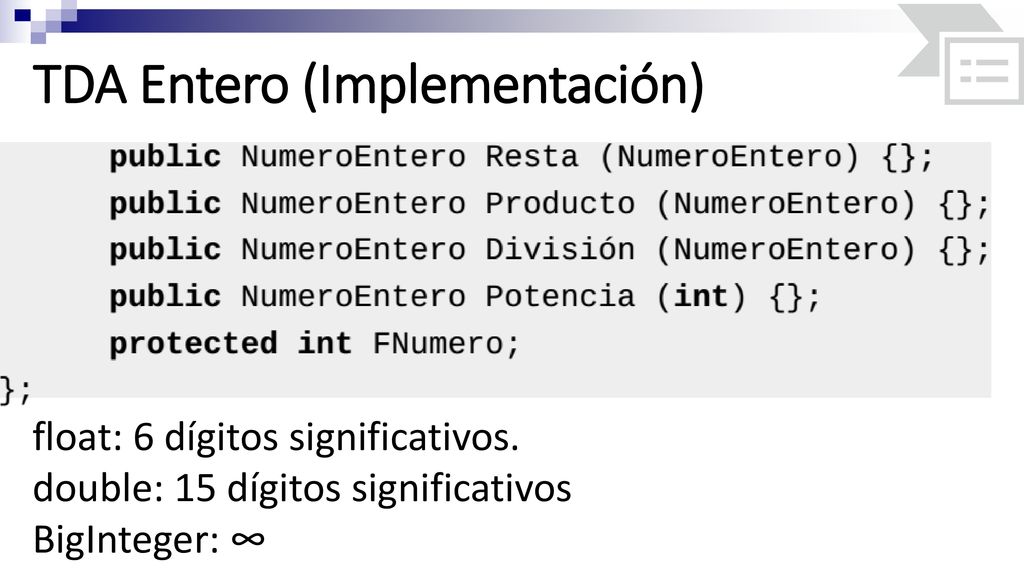Click the 'Producto' method name in code
1024x576 pixels.
560,204
